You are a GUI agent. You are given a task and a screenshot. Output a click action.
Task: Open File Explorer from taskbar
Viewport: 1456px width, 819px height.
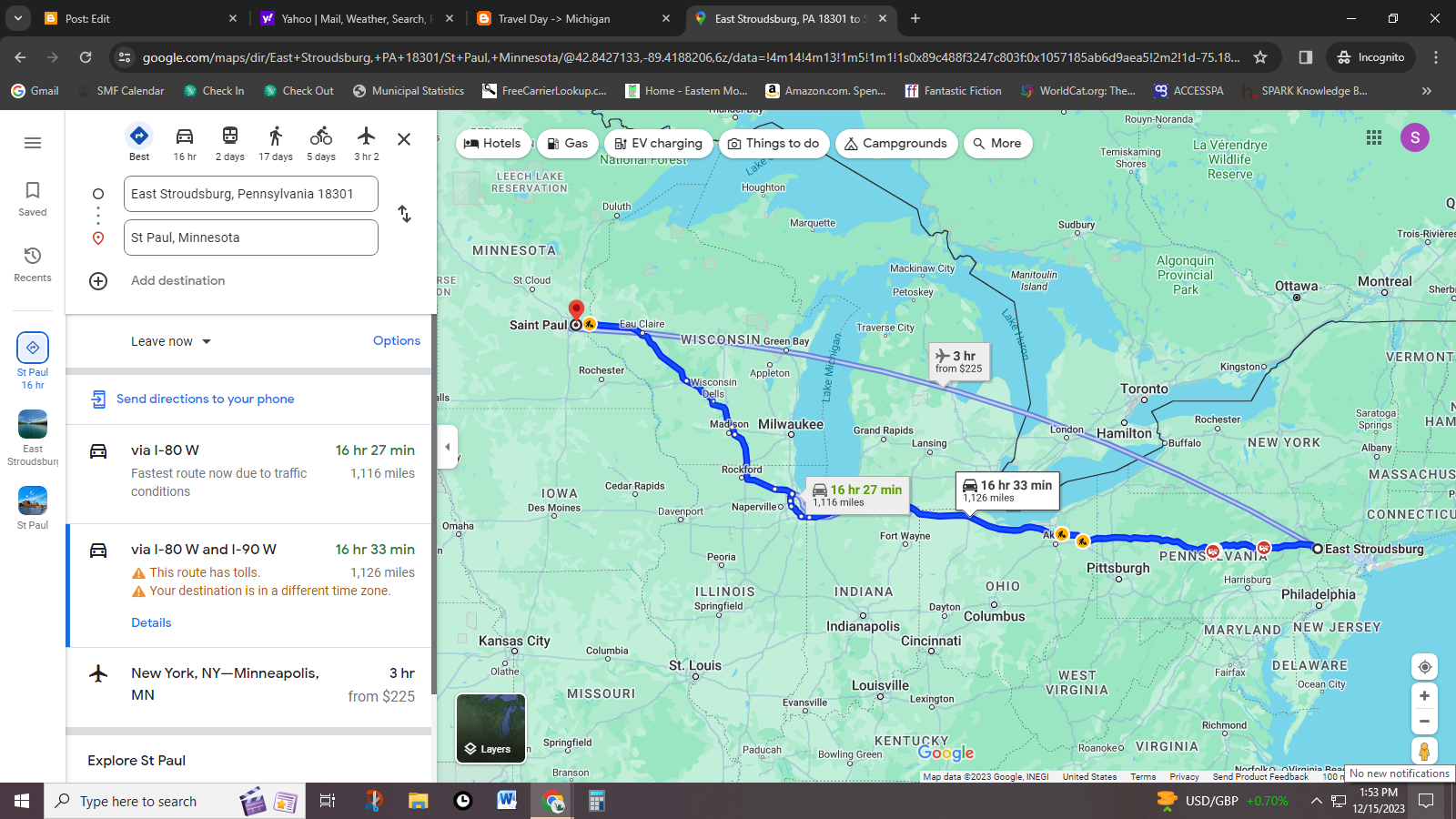[x=418, y=801]
